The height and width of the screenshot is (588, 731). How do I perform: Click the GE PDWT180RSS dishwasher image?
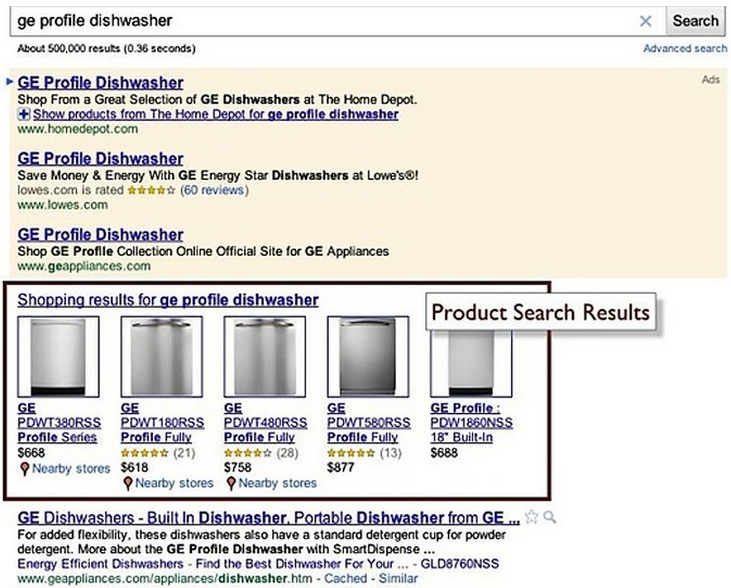pyautogui.click(x=162, y=357)
